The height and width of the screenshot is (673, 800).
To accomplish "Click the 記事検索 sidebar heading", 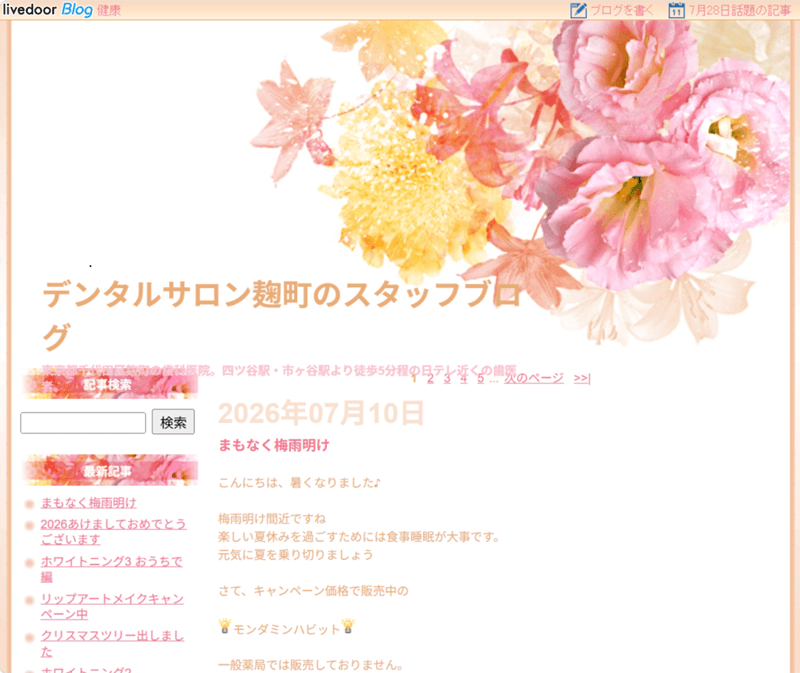I will click(x=108, y=385).
